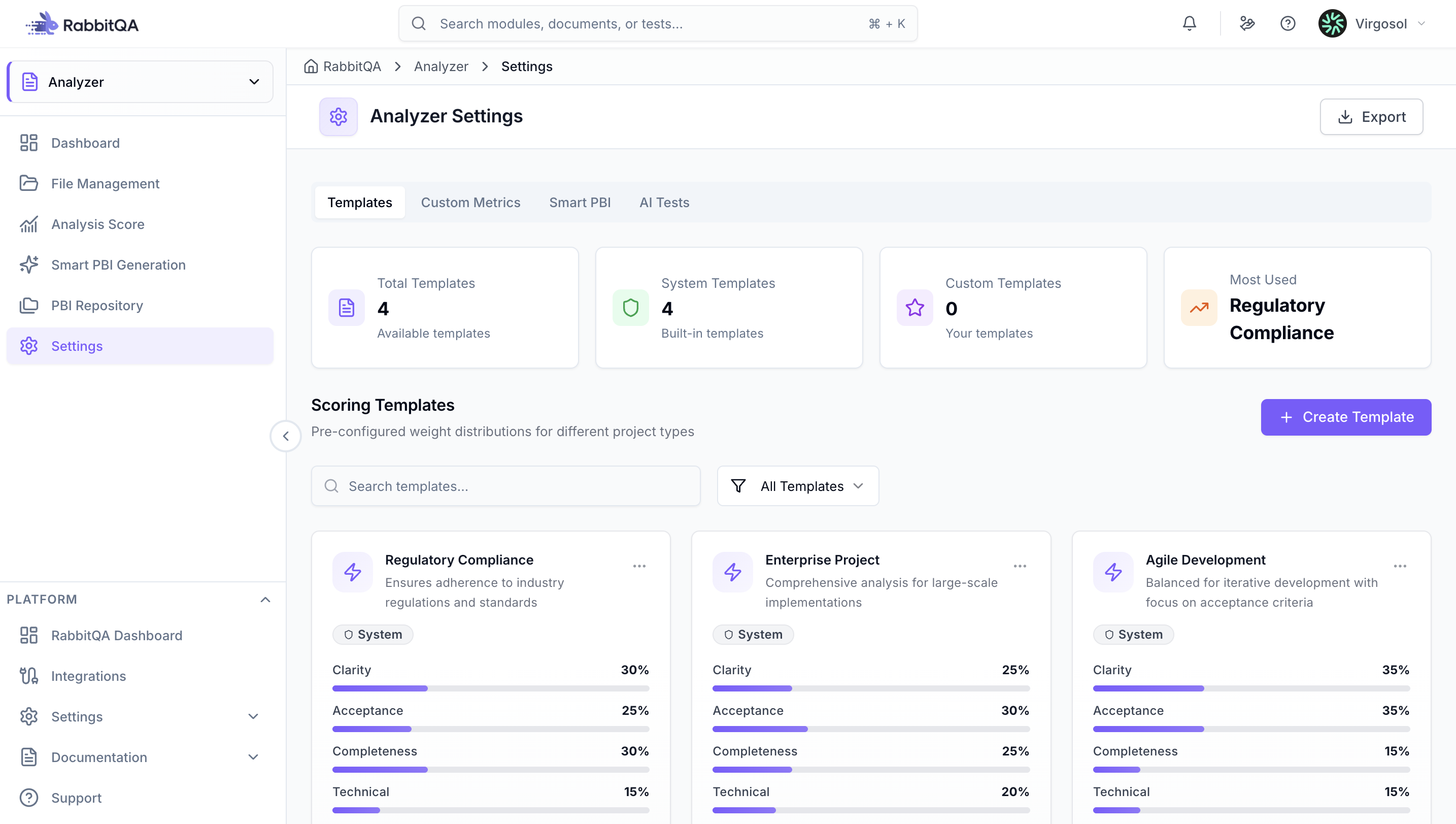Image resolution: width=1456 pixels, height=824 pixels.
Task: Open Dashboard in the sidebar
Action: pyautogui.click(x=140, y=143)
